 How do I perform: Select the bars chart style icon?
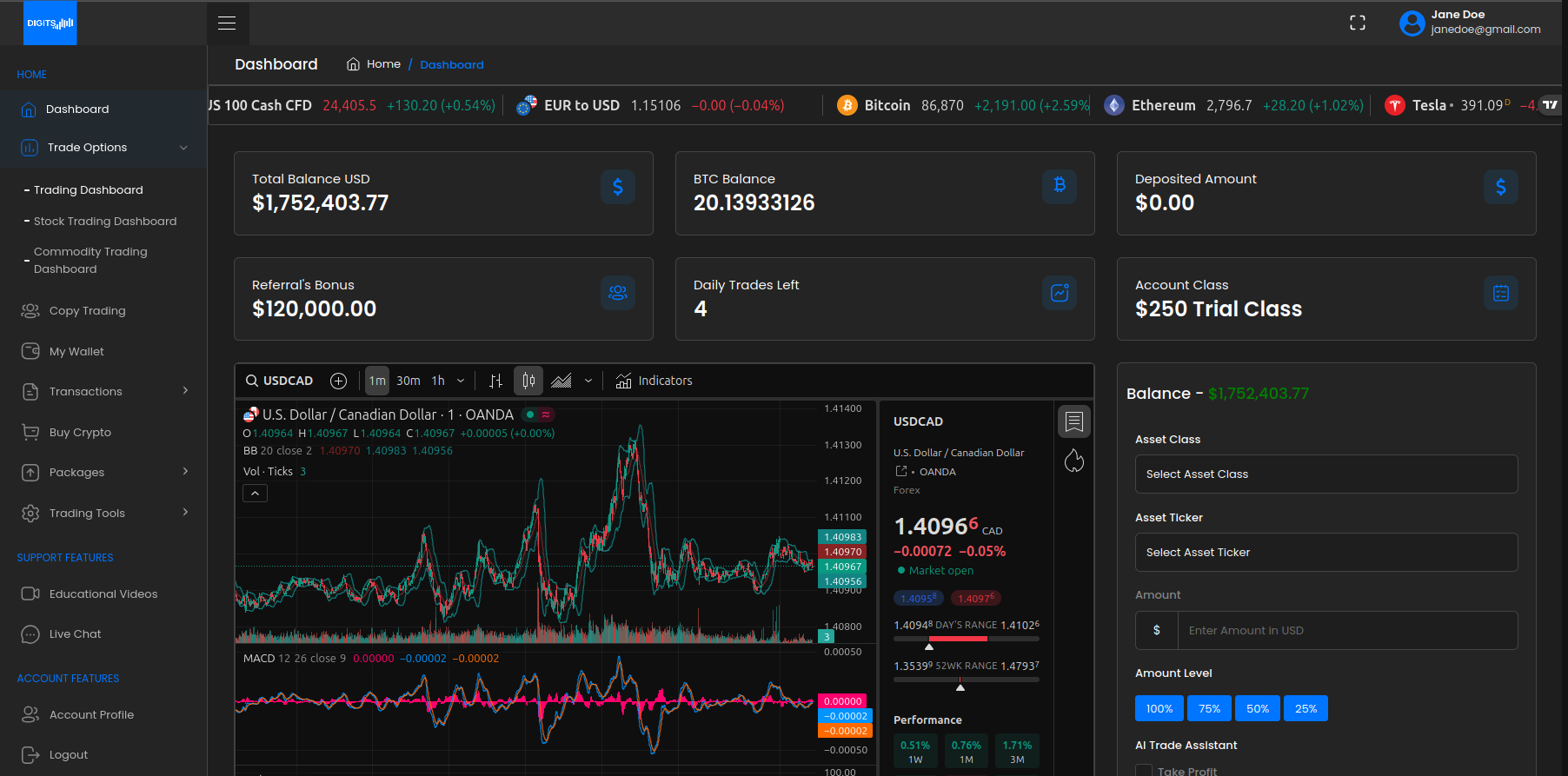click(495, 381)
